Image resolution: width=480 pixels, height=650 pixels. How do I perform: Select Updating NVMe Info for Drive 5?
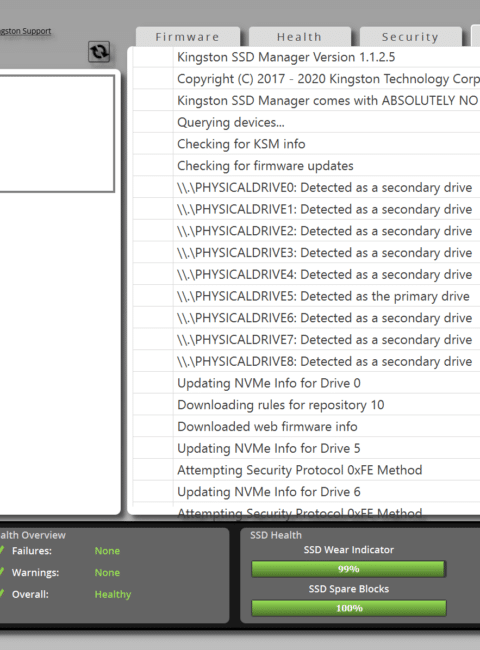click(306, 448)
